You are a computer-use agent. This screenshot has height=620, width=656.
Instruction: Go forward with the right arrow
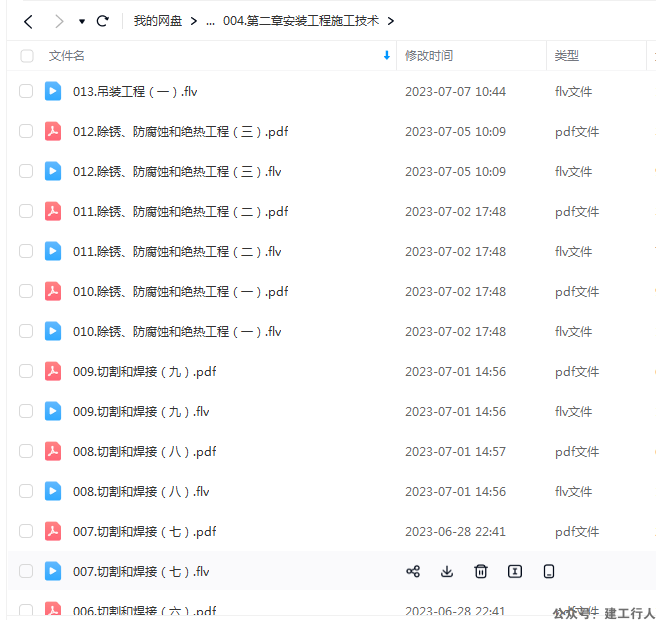pyautogui.click(x=59, y=21)
